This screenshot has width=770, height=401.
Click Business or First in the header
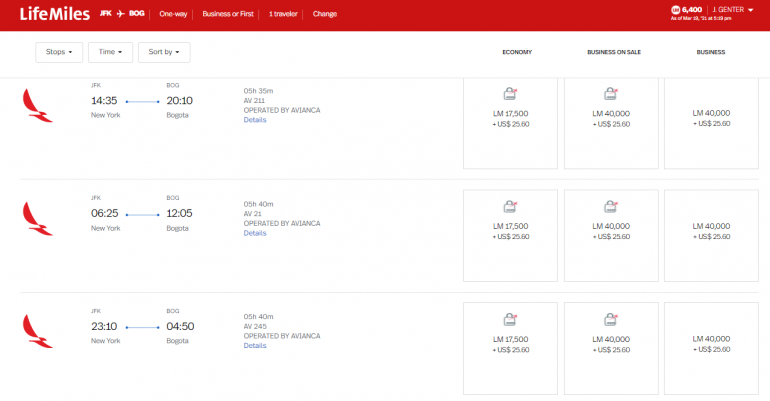point(225,15)
